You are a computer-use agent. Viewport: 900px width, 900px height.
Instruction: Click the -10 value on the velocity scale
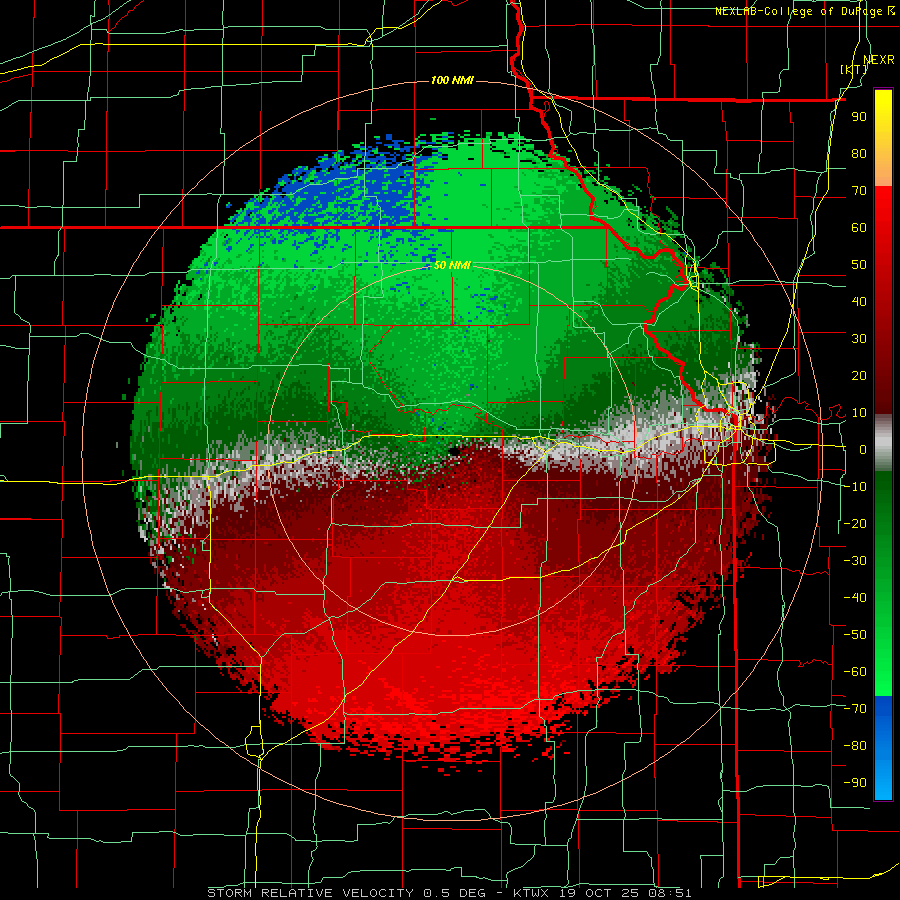tap(855, 487)
